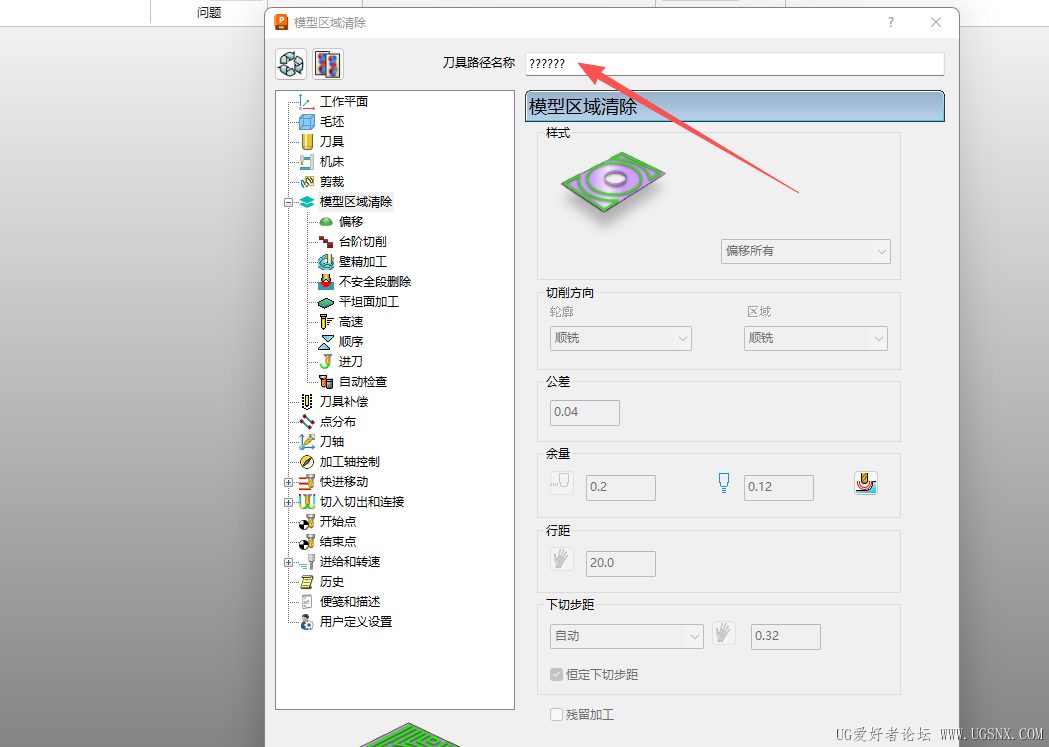The image size is (1049, 747).
Task: Open the 开始点 start point icon
Action: 306,522
